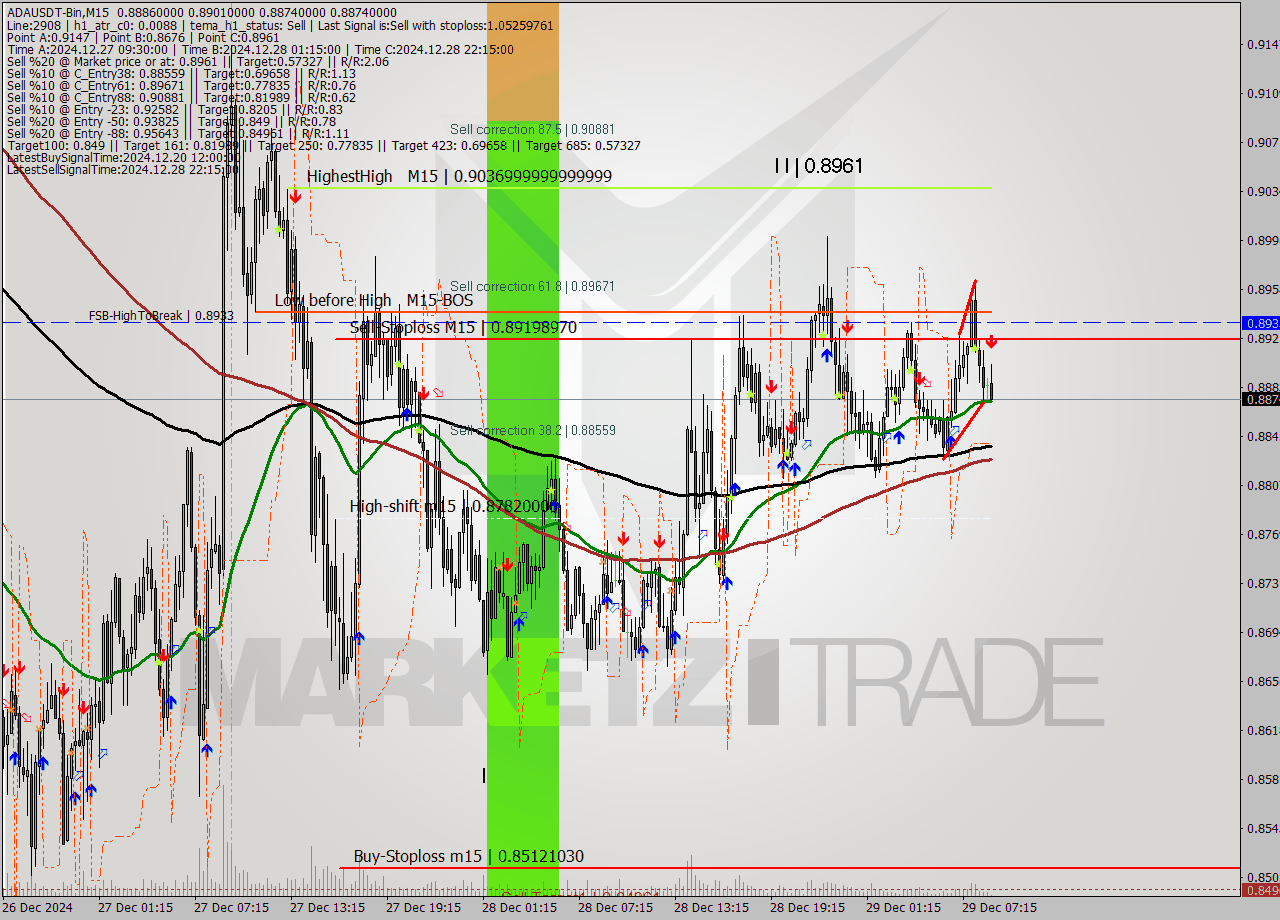Click the 'High-shift m15 | 0.87820000' label
Image resolution: width=1280 pixels, height=920 pixels.
coord(452,506)
